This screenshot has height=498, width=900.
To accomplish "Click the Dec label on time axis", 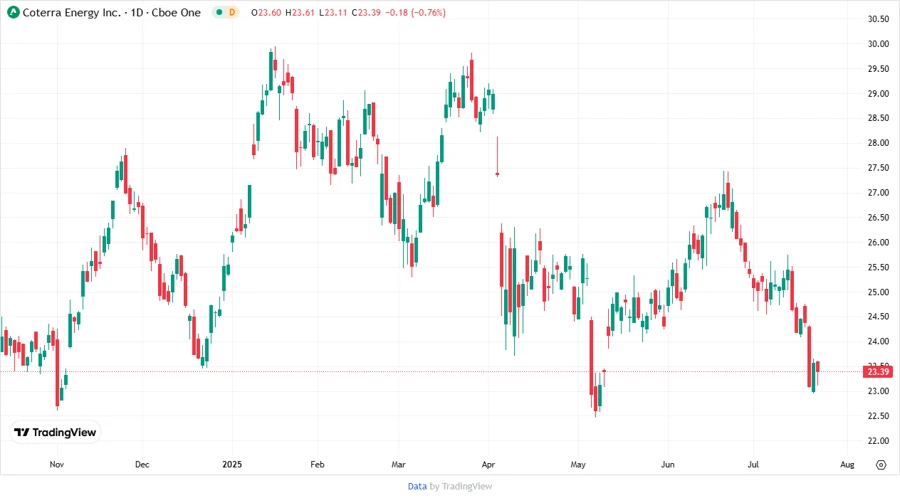I will (142, 465).
